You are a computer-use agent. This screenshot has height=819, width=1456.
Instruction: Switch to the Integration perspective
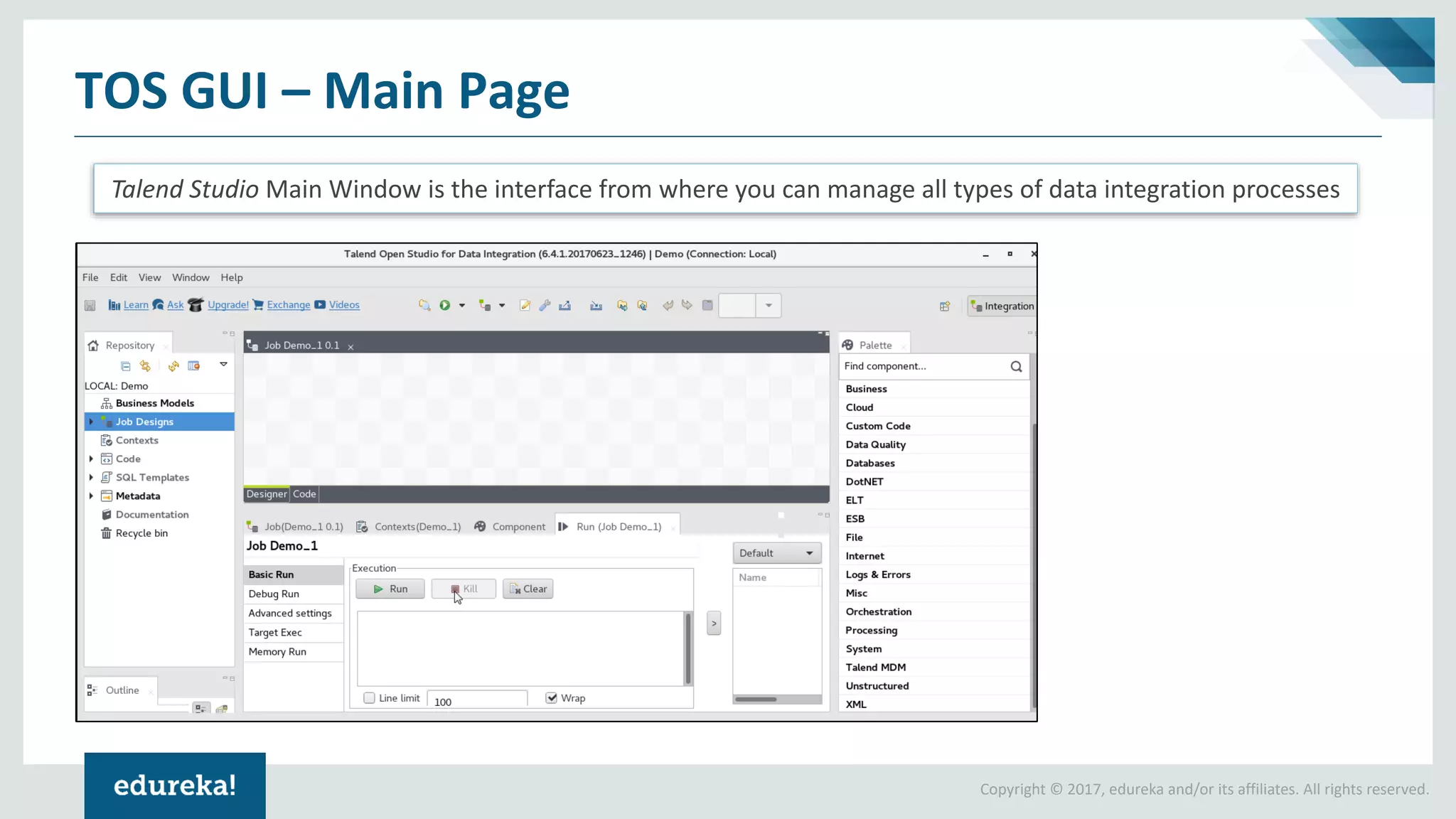coord(1002,306)
